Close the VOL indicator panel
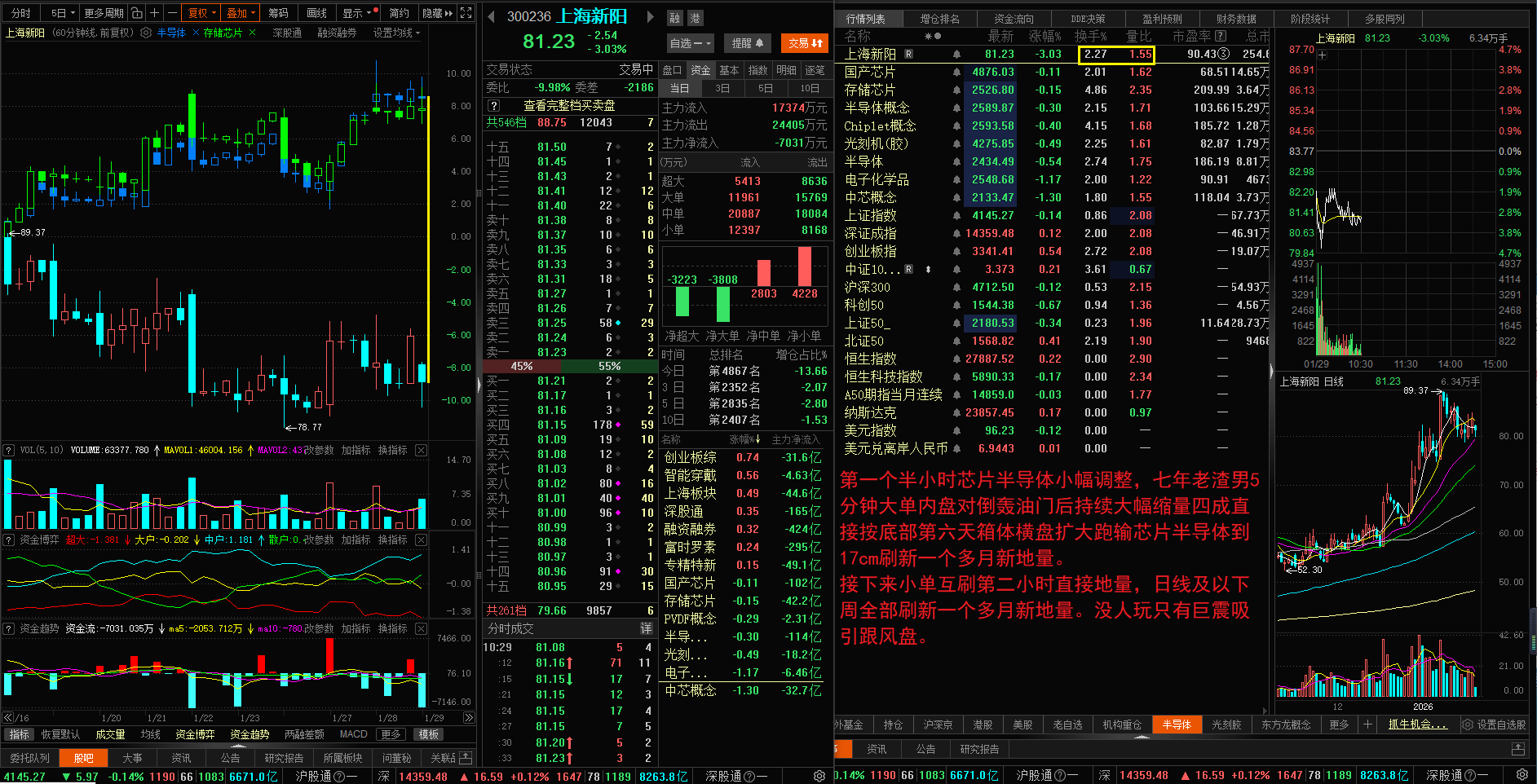The height and width of the screenshot is (784, 1537). point(421,451)
